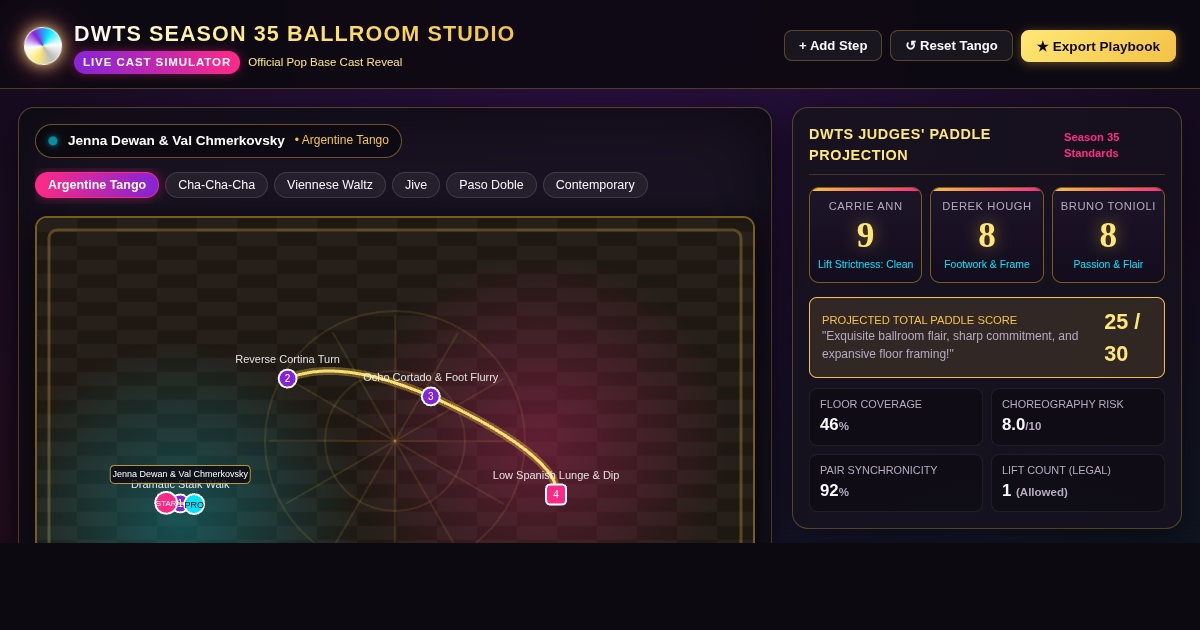Click Footwork & Frame label
1200x630 pixels.
987,264
